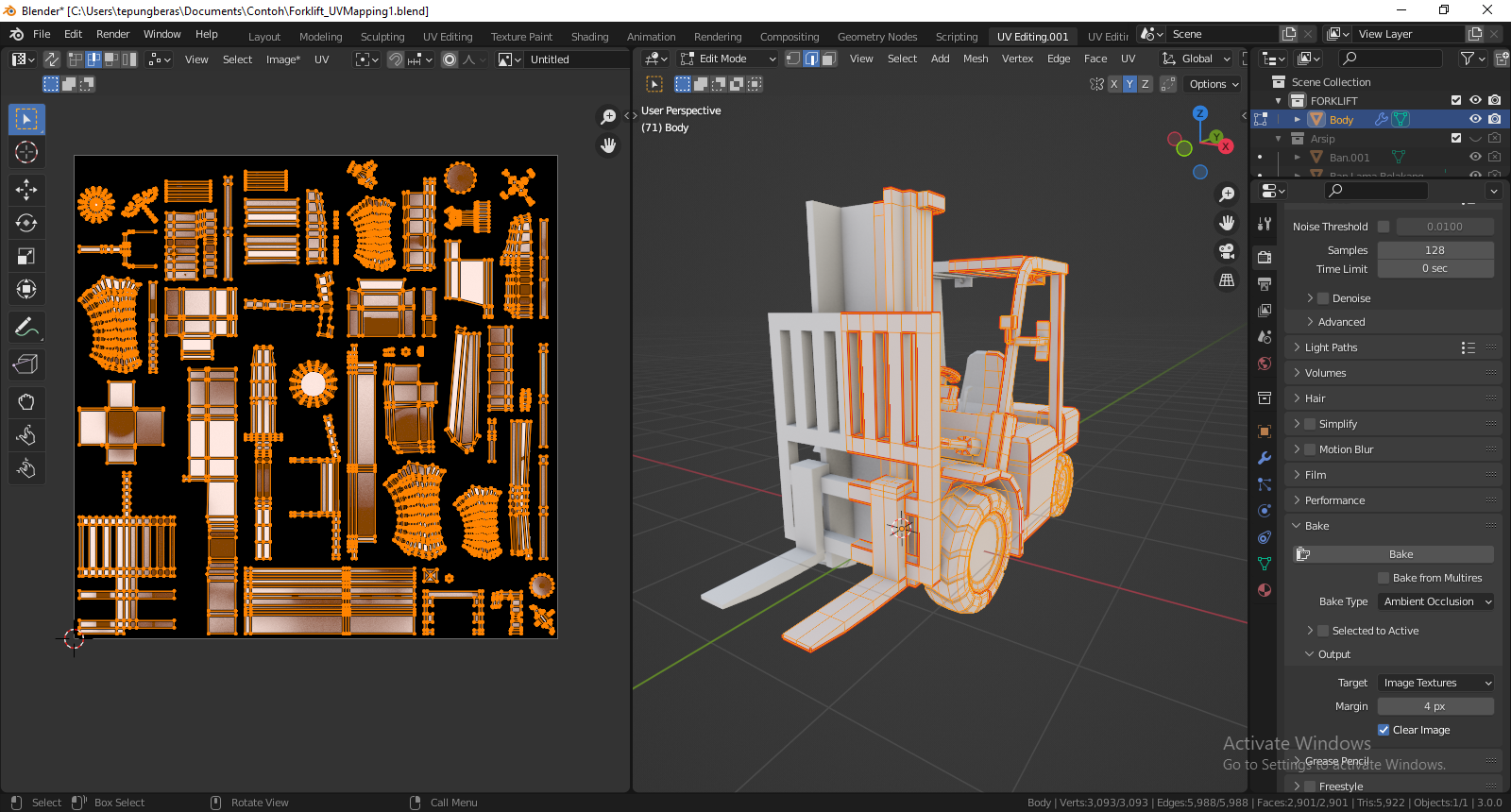
Task: Enable vertex select mode in 3D viewport
Action: [x=793, y=59]
